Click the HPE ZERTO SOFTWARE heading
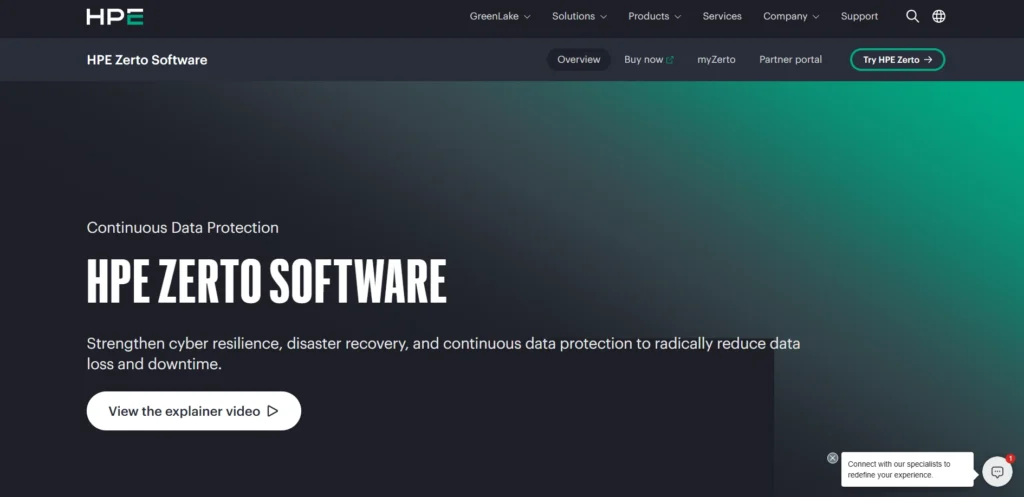 pyautogui.click(x=266, y=281)
